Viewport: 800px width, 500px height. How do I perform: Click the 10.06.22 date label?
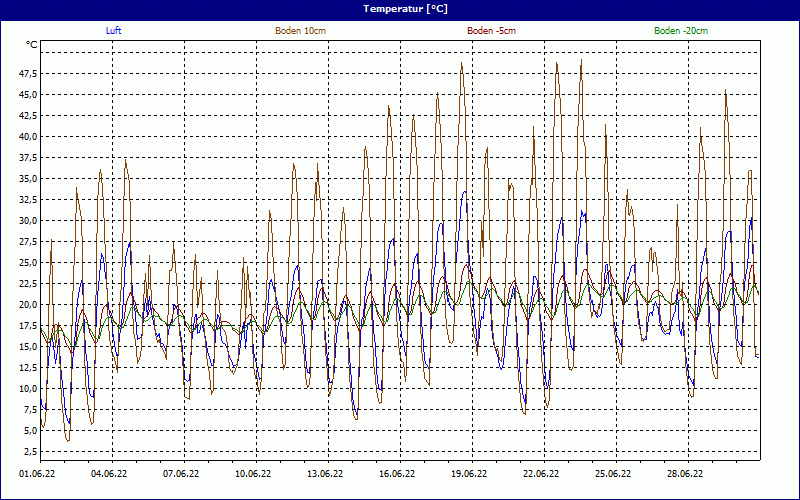(x=254, y=474)
